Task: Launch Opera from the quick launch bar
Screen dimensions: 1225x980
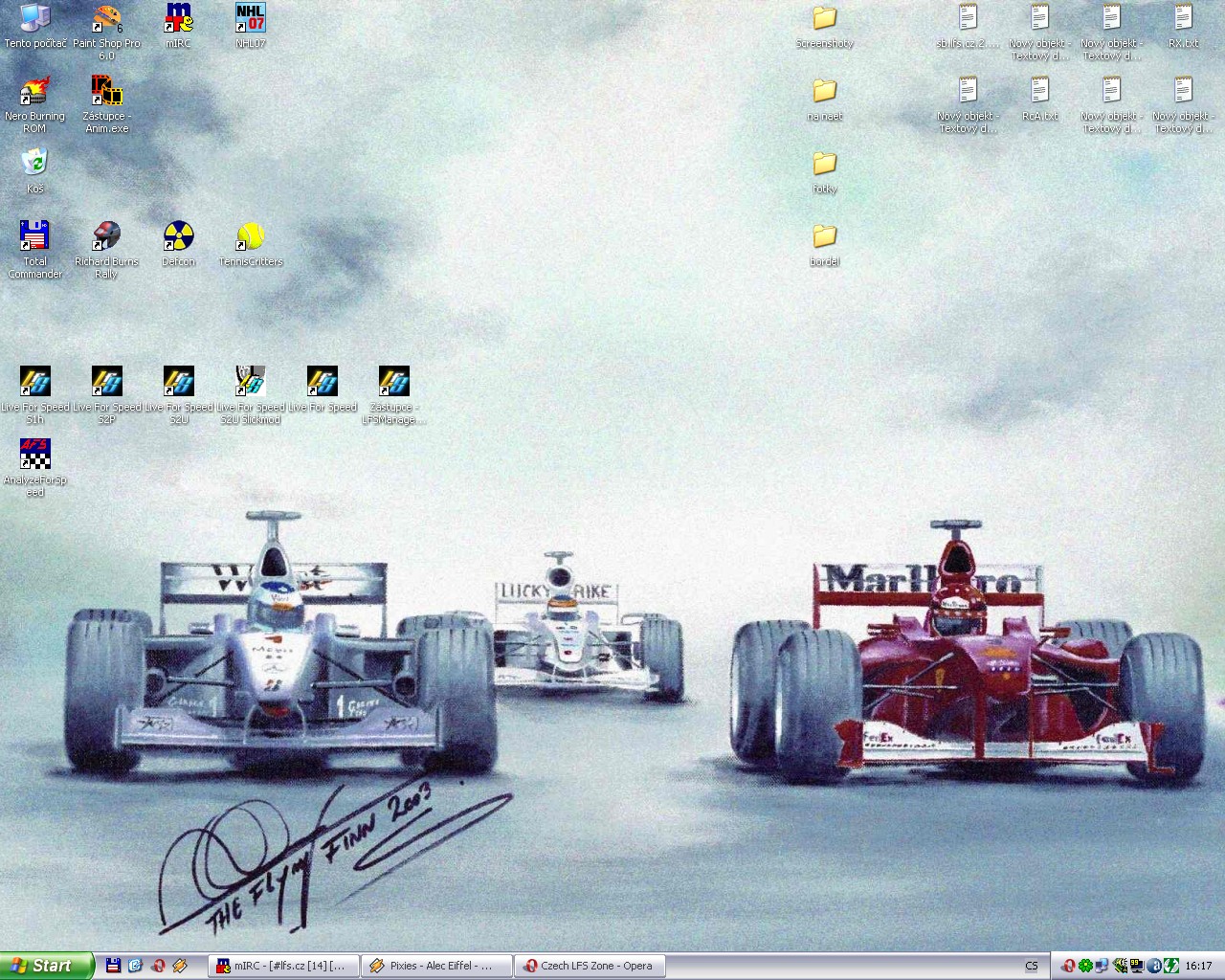Action: tap(158, 966)
